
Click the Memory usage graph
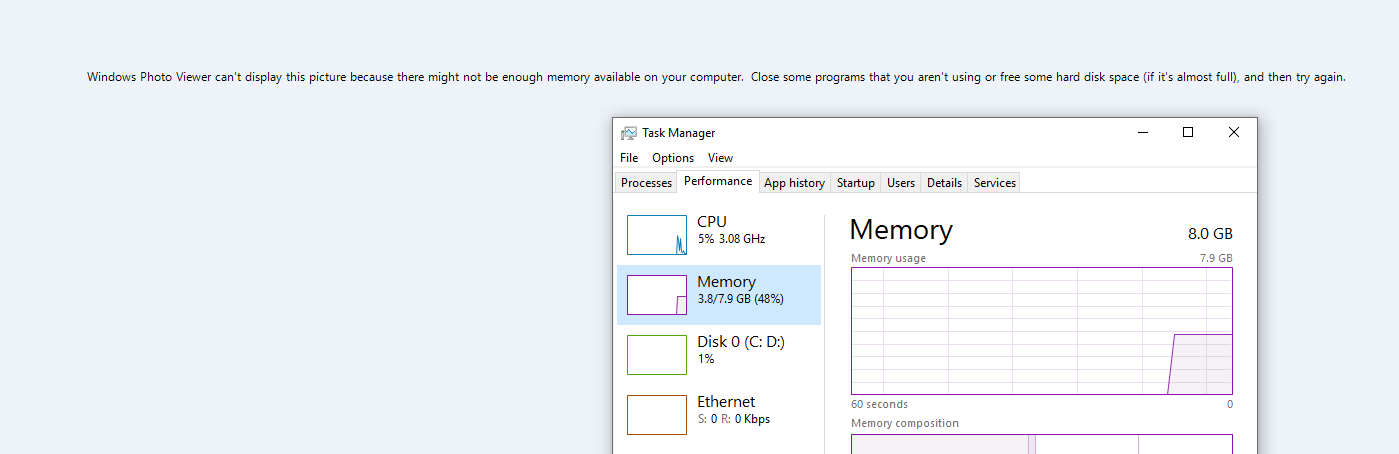pyautogui.click(x=1041, y=331)
